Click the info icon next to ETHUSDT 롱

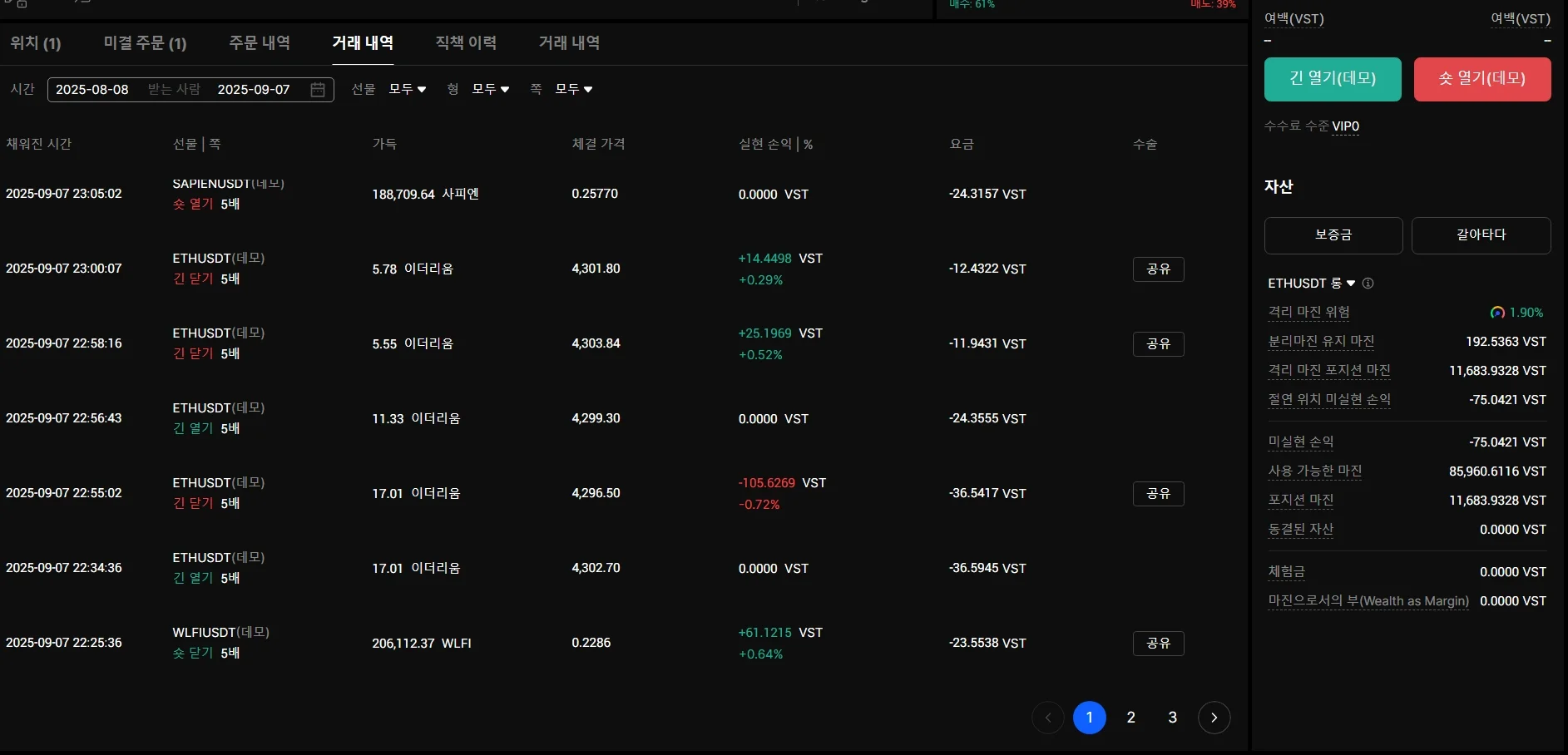[x=1368, y=284]
